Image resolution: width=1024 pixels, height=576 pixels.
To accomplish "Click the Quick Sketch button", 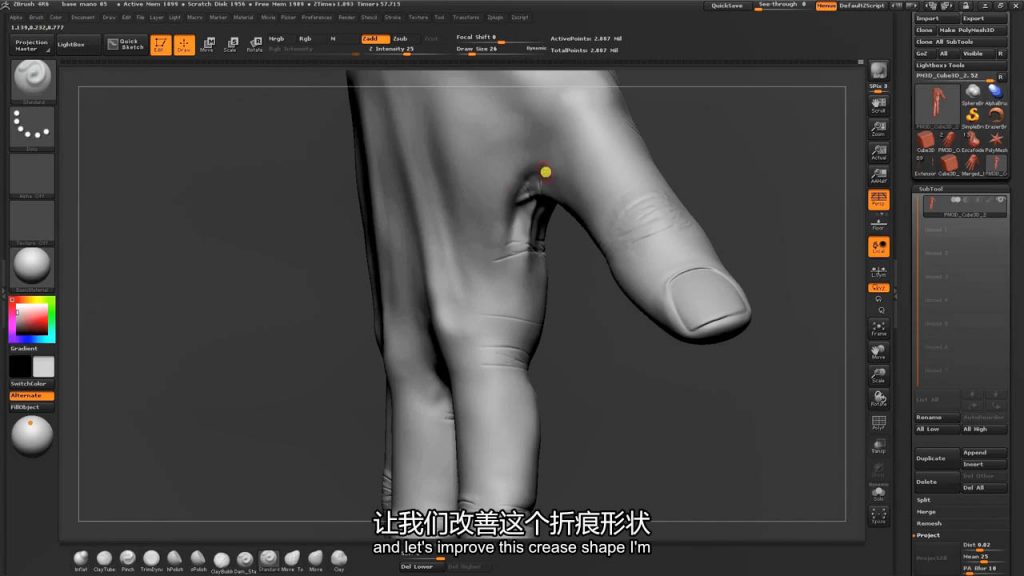I will tap(126, 44).
